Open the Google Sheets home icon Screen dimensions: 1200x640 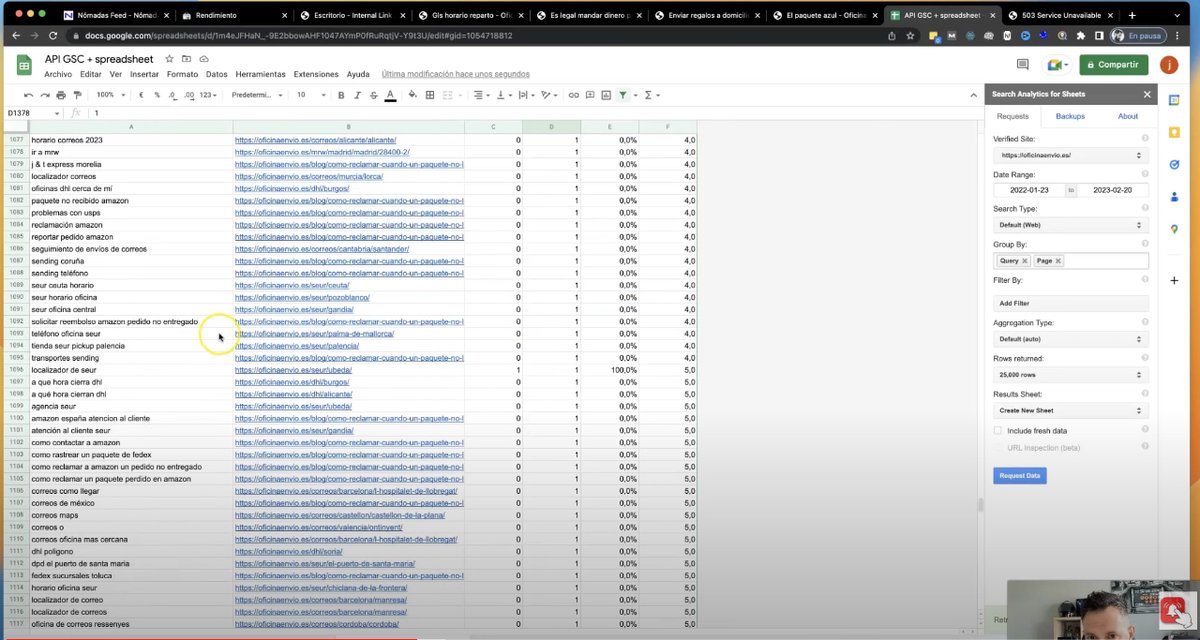point(24,66)
